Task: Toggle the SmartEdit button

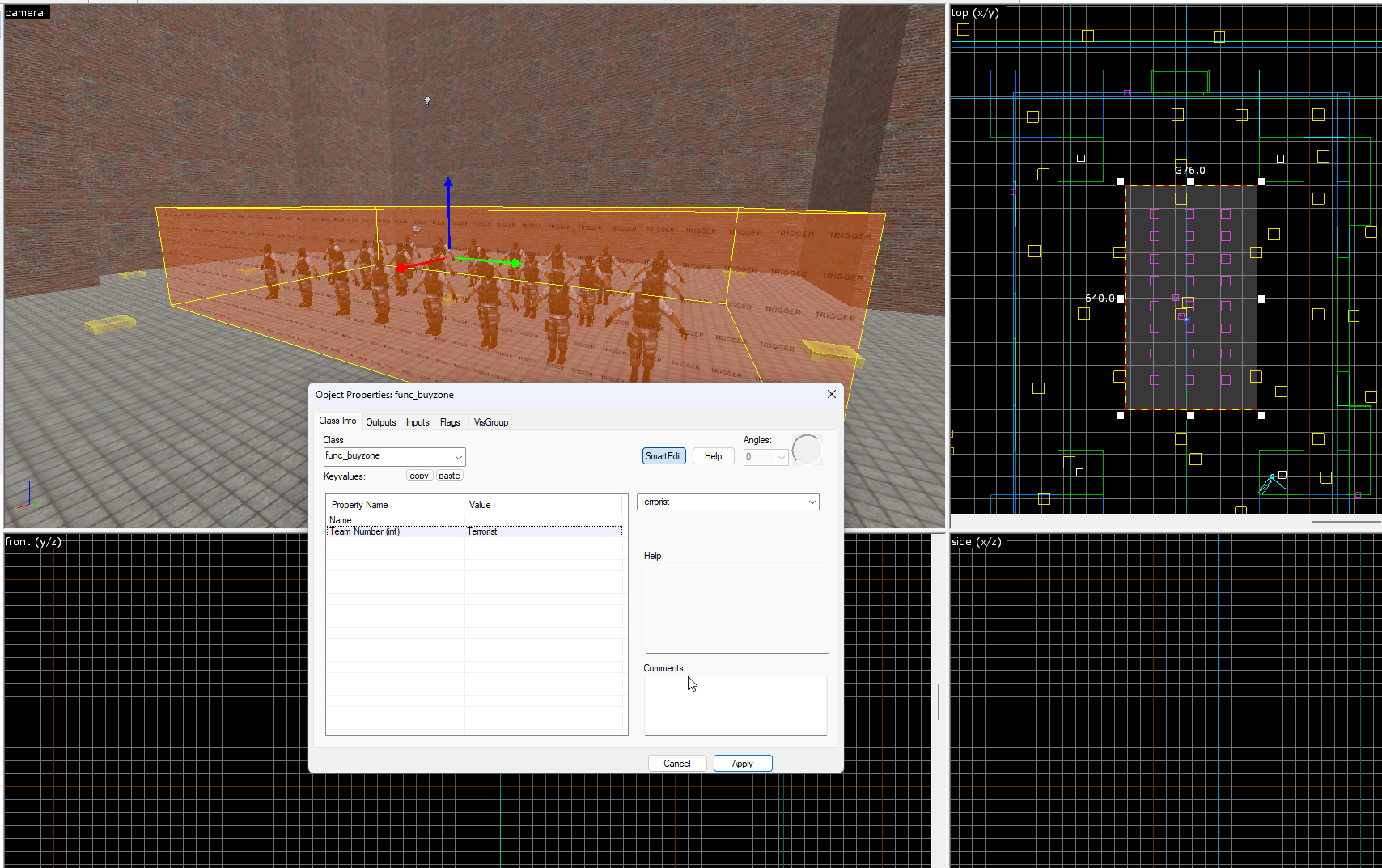Action: tap(663, 456)
